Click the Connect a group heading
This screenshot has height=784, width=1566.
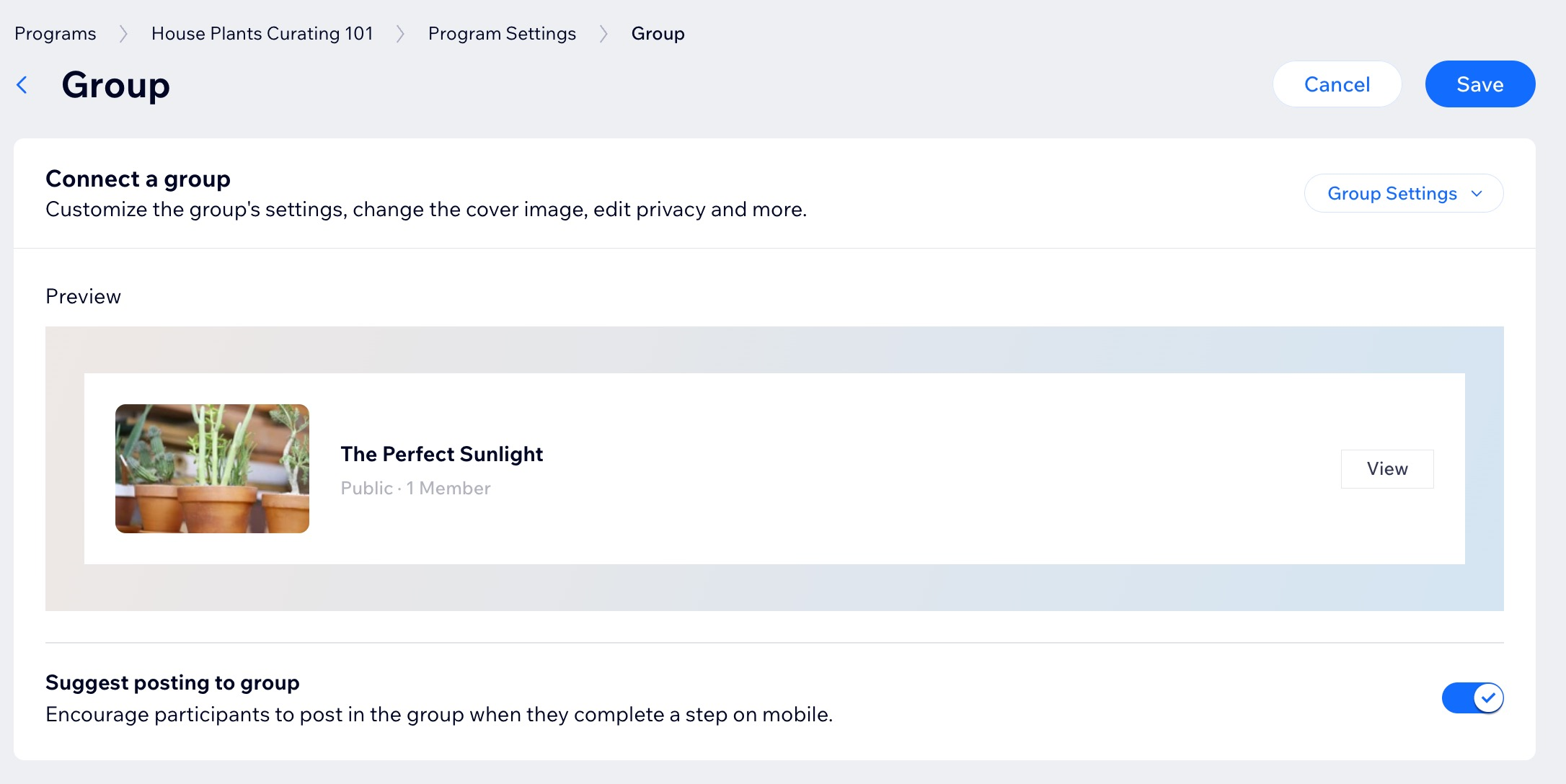tap(138, 179)
